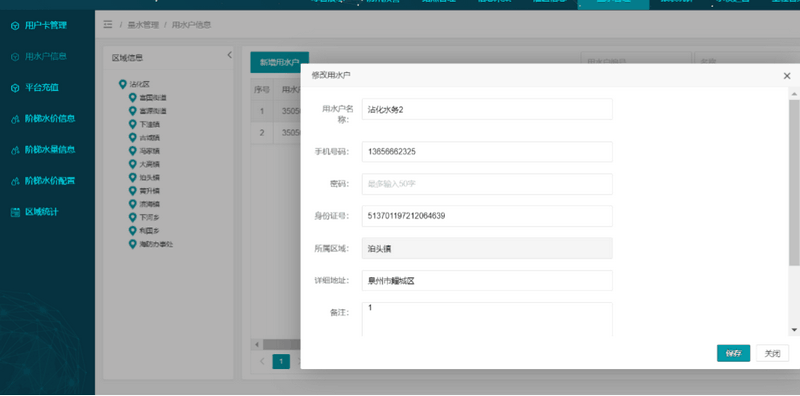This screenshot has height=396, width=800.
Task: Open 阶梯水价信息 from the sidebar
Action: point(49,118)
